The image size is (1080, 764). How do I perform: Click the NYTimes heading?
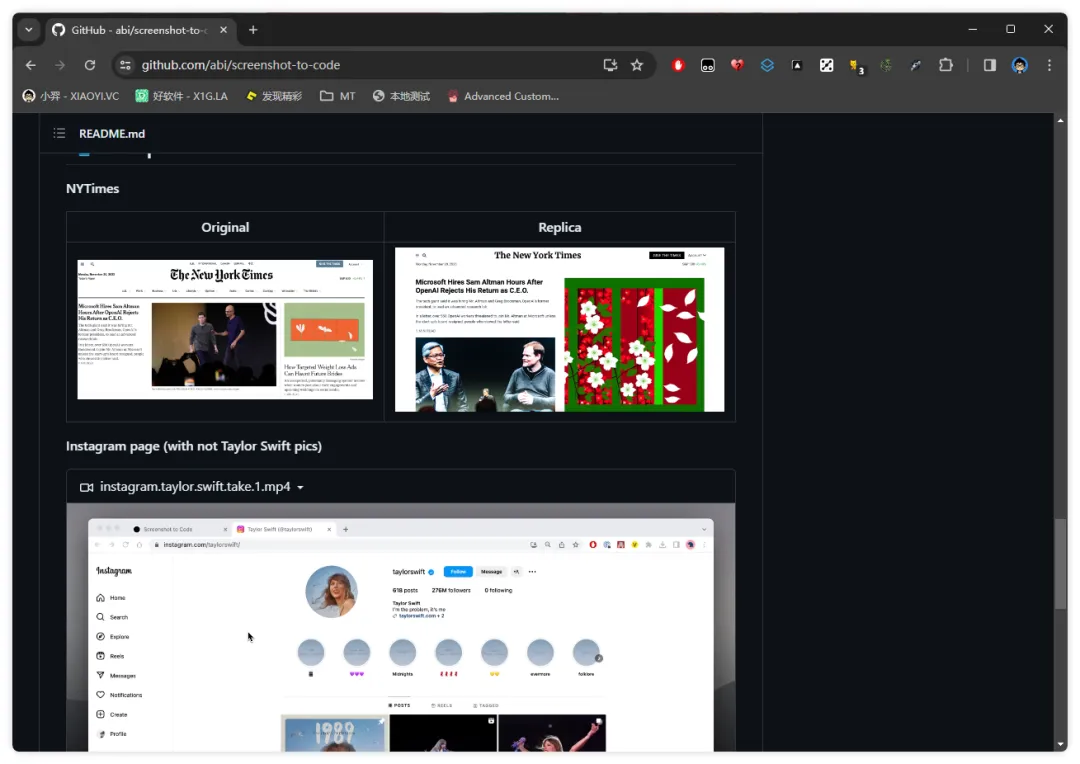click(92, 188)
